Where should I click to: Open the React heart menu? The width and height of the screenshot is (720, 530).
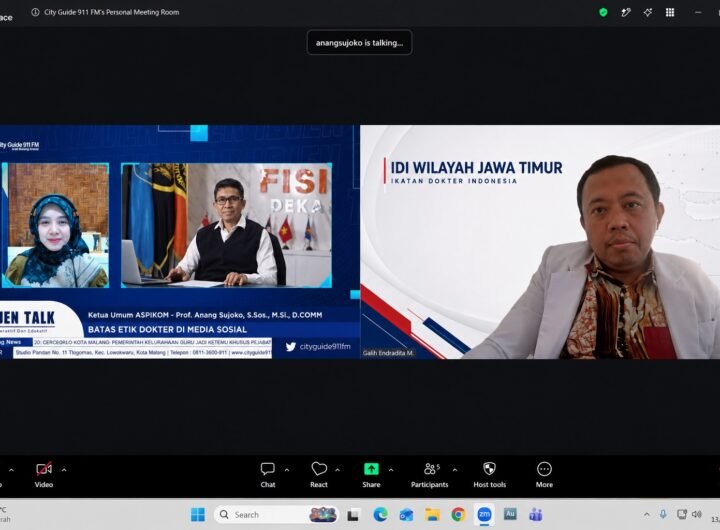(319, 475)
